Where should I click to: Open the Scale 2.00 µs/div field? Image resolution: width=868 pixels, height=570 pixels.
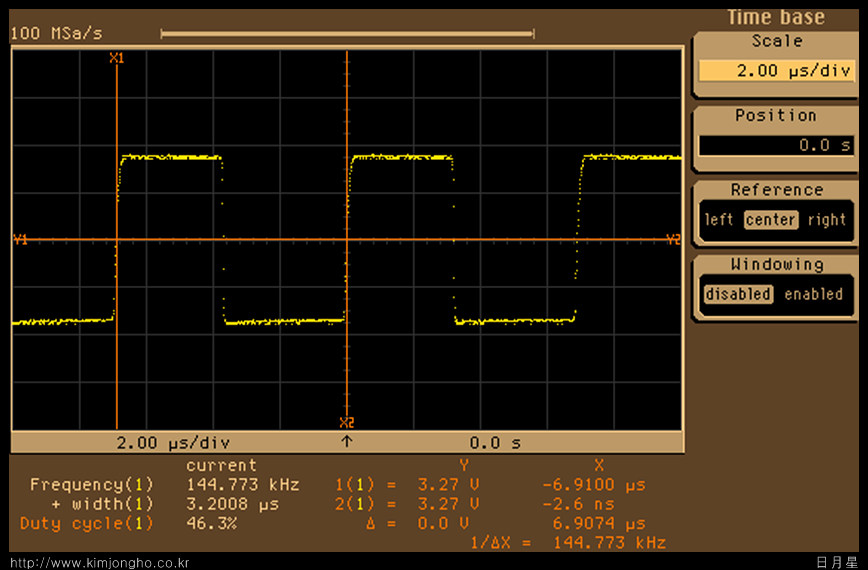(x=776, y=71)
